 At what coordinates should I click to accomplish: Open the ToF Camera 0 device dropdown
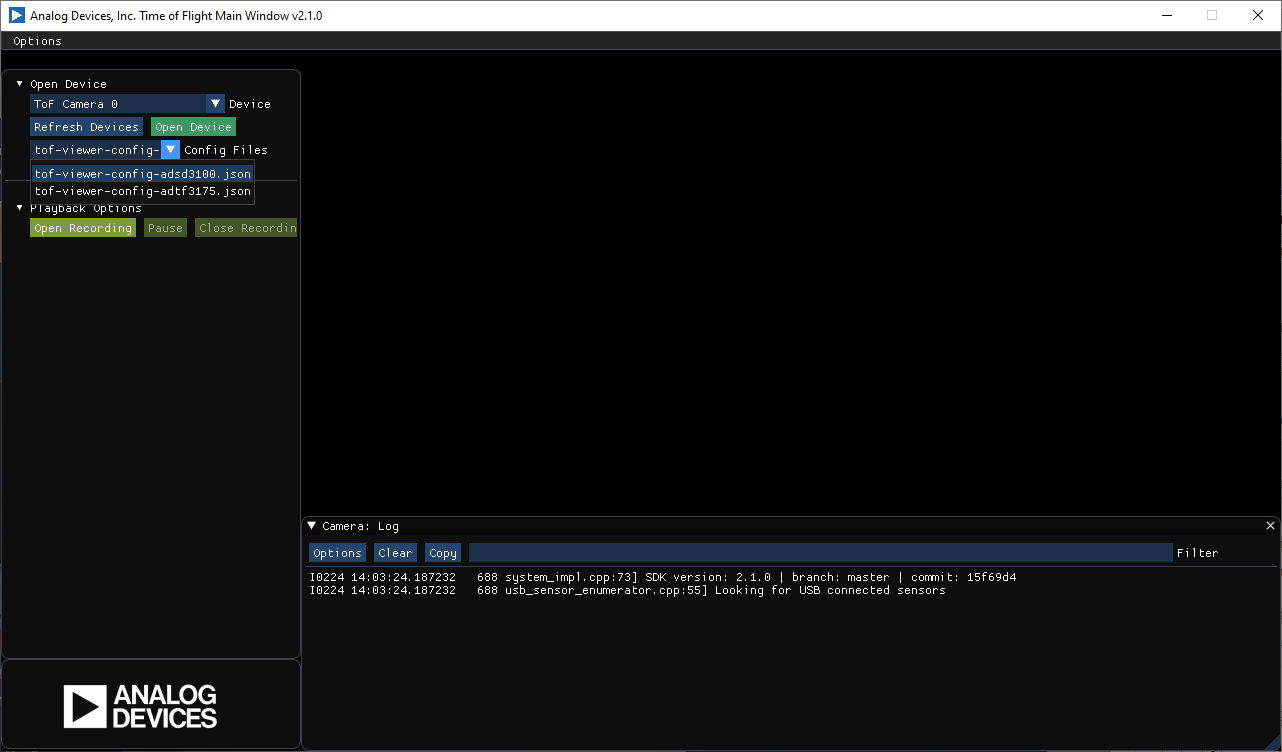127,104
